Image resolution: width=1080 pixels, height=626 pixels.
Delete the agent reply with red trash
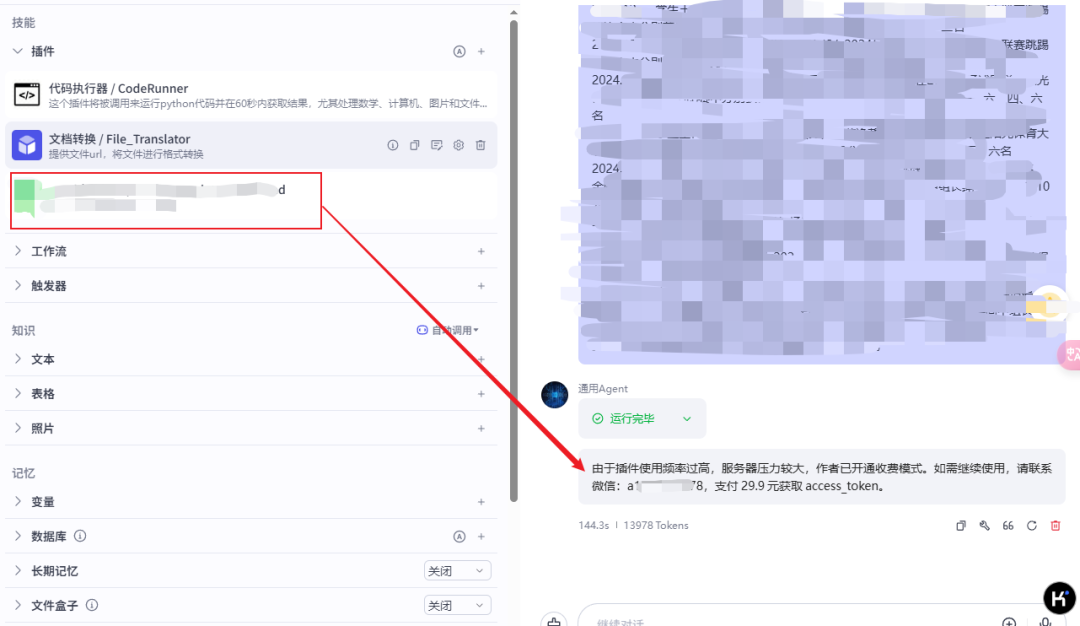1055,525
